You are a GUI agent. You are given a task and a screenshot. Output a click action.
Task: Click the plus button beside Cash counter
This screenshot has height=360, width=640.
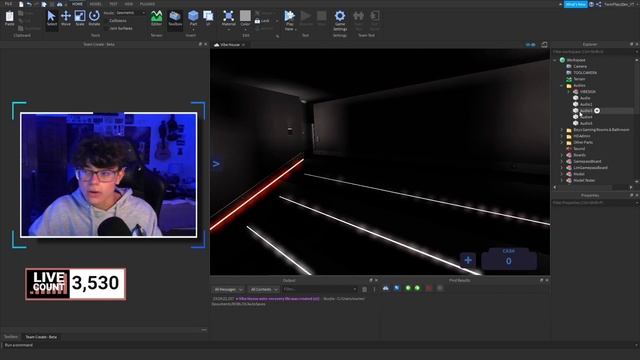point(468,260)
